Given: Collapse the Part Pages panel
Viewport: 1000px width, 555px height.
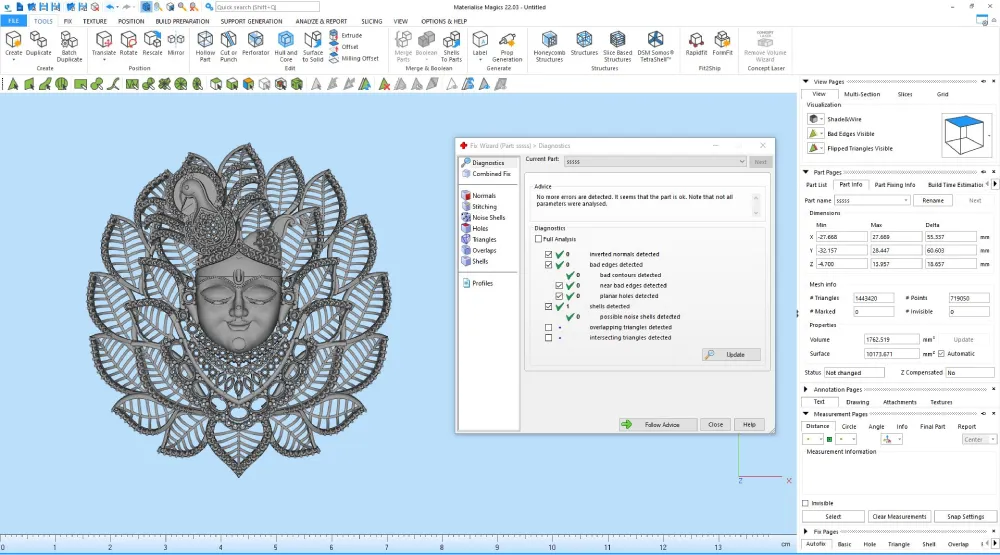Looking at the screenshot, I should (805, 172).
